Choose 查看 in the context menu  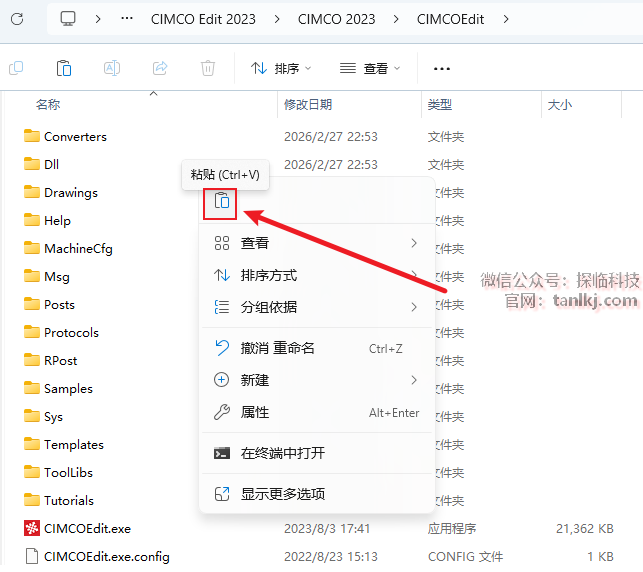(317, 243)
